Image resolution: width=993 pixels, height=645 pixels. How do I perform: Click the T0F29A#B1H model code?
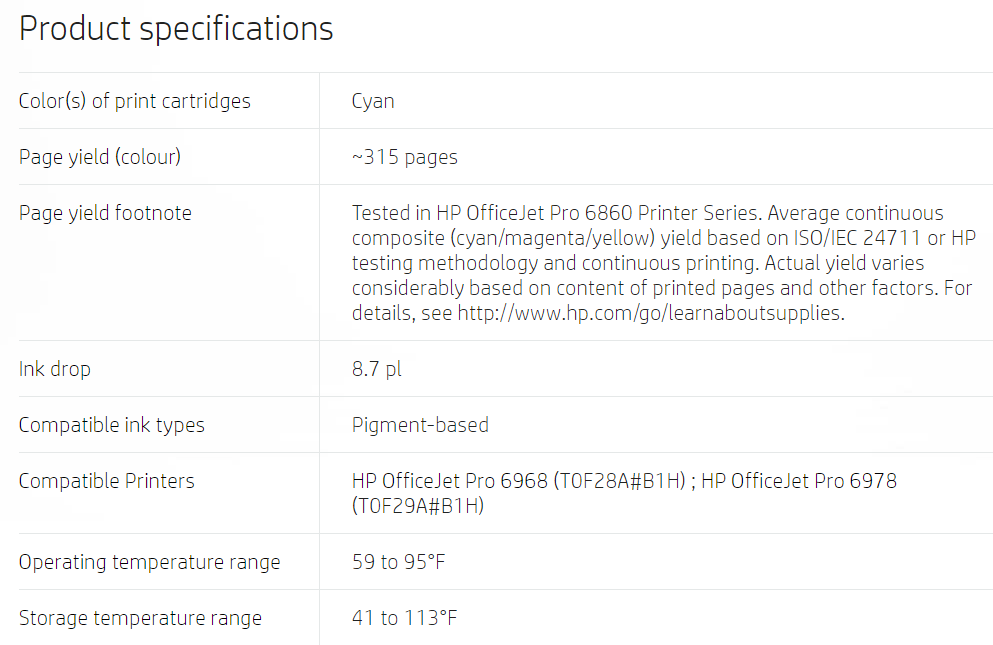(418, 506)
